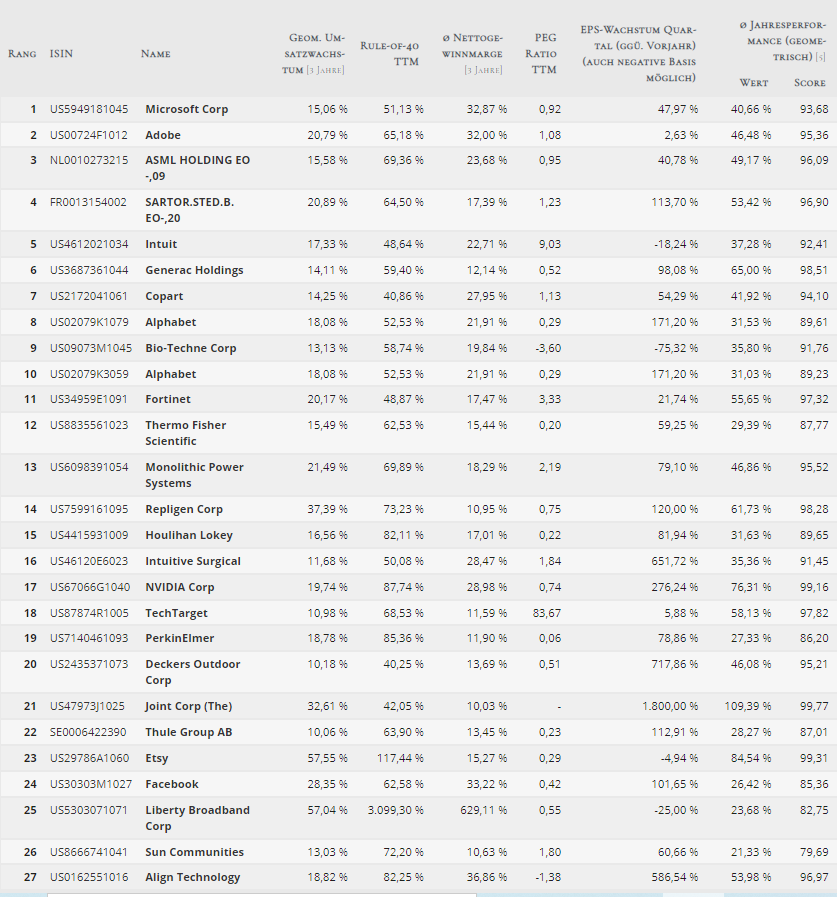Viewport: 837px width, 897px height.
Task: Open ASML HOLDING EO -,09 row name
Action: click(197, 168)
